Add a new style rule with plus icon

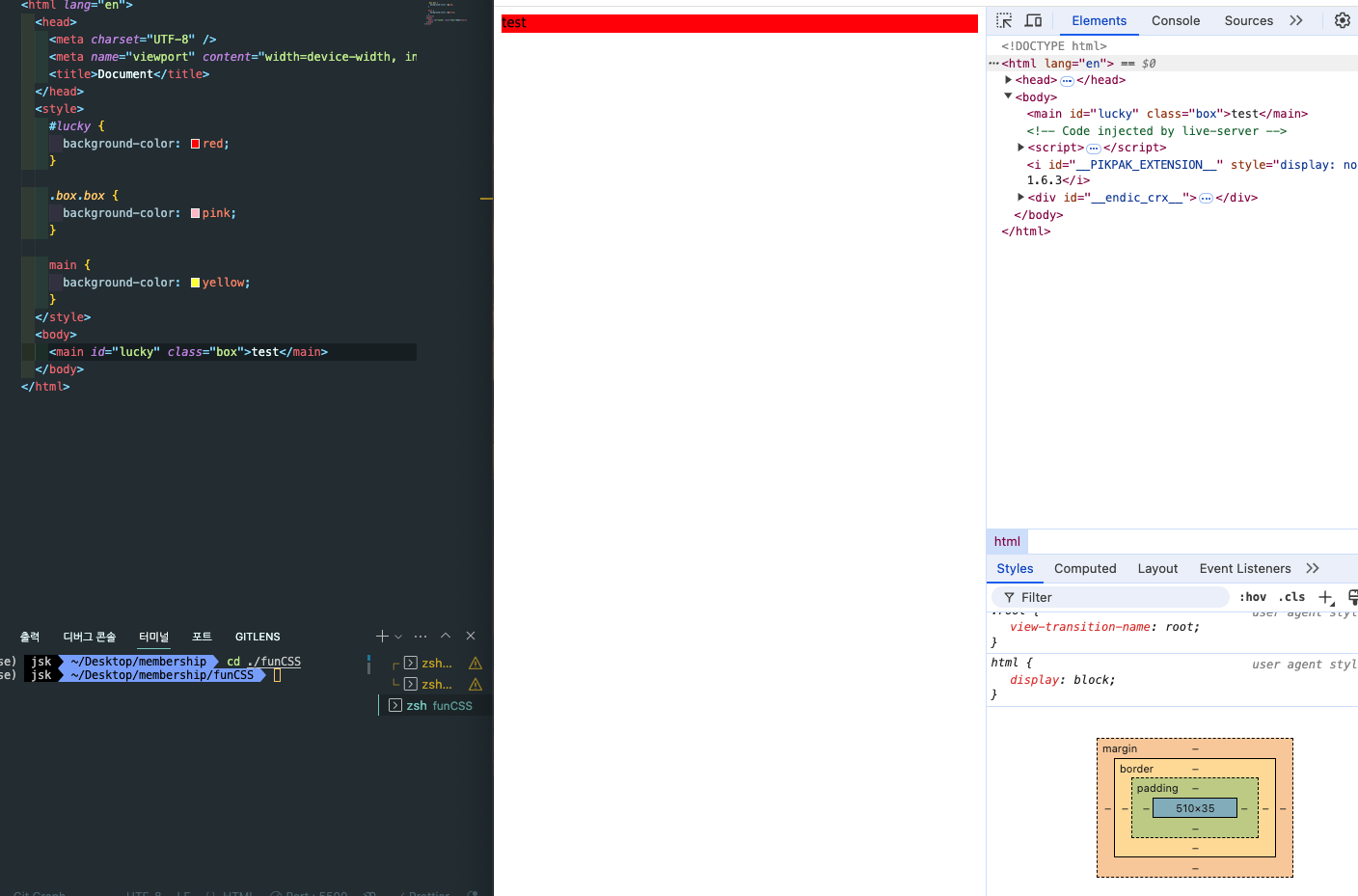tap(1326, 598)
